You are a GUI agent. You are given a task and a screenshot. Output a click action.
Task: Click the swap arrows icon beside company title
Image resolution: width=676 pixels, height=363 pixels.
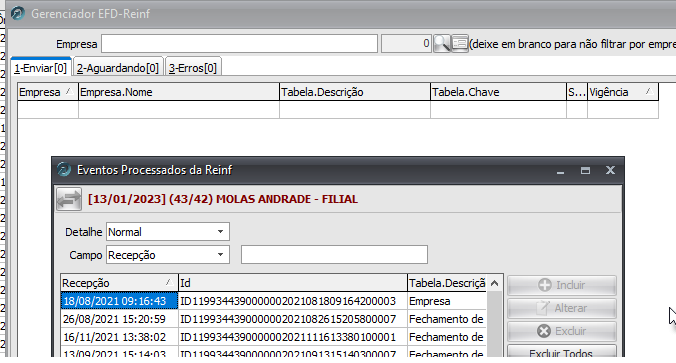(x=69, y=199)
